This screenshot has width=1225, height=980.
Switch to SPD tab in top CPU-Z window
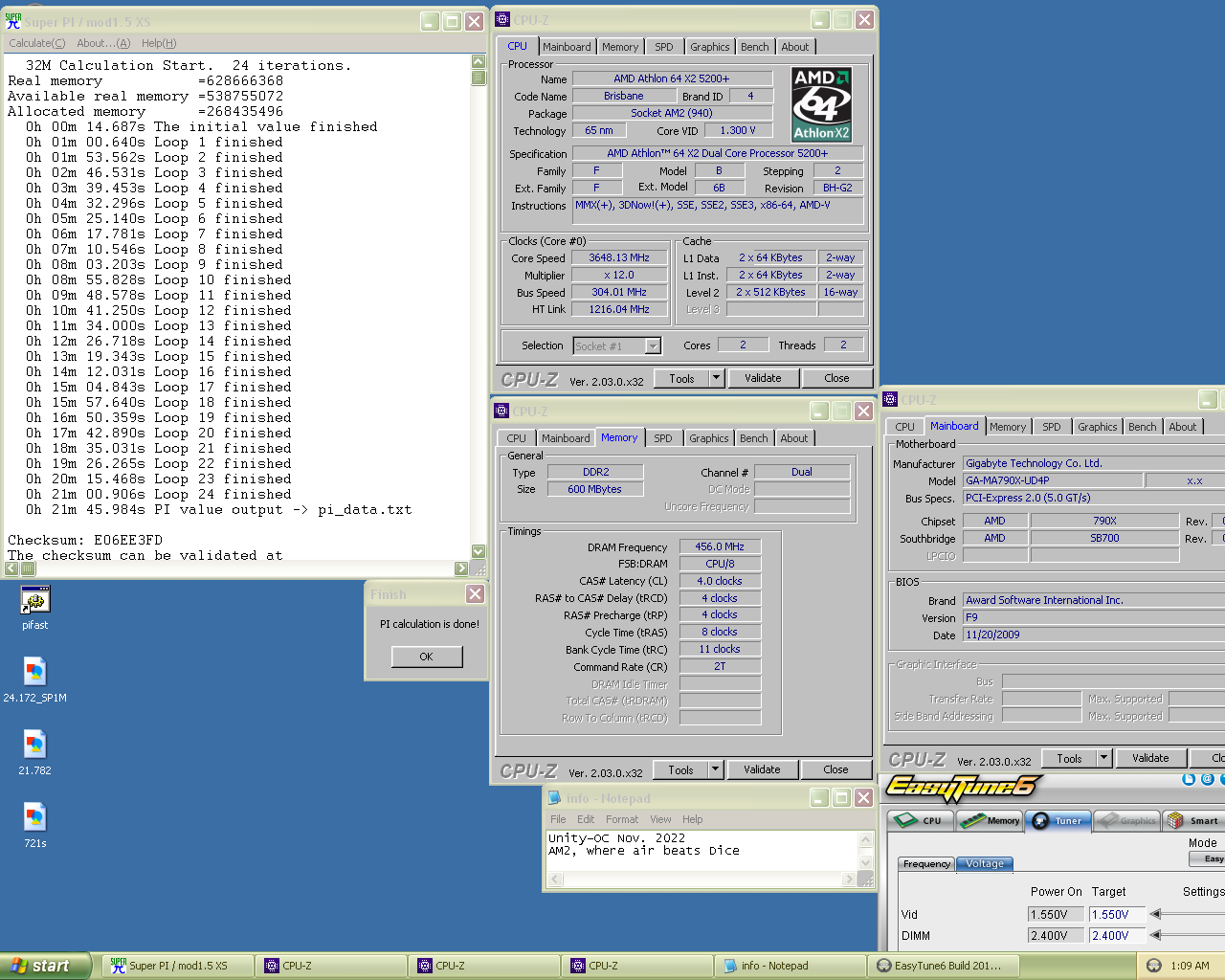click(664, 47)
